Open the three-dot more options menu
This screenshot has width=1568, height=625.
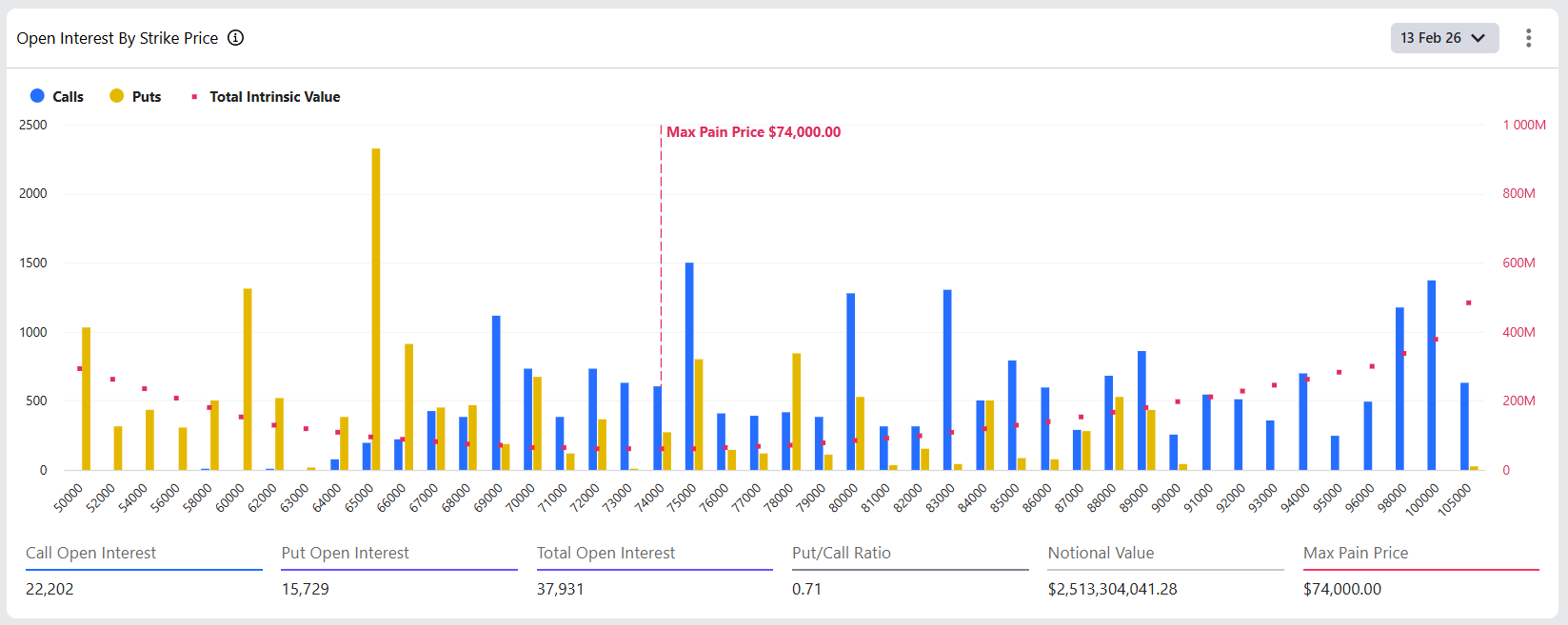(1528, 38)
